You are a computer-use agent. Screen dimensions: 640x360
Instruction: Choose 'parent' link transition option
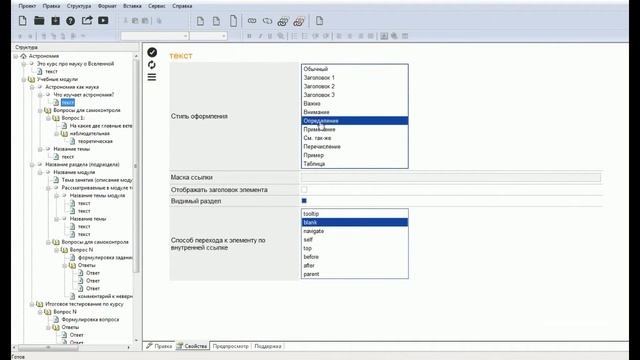coord(355,274)
